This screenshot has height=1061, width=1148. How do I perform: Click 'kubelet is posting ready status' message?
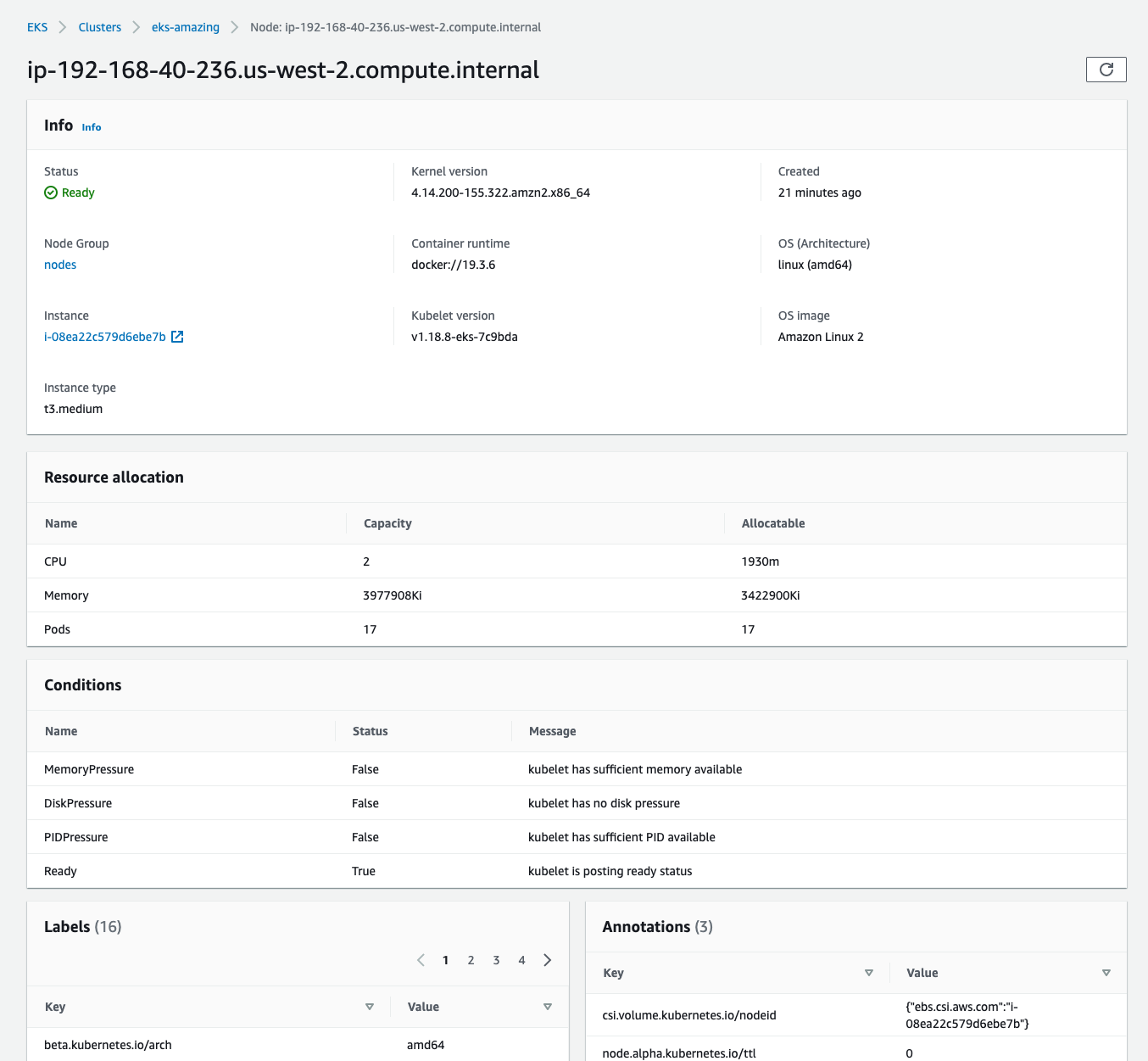tap(610, 871)
